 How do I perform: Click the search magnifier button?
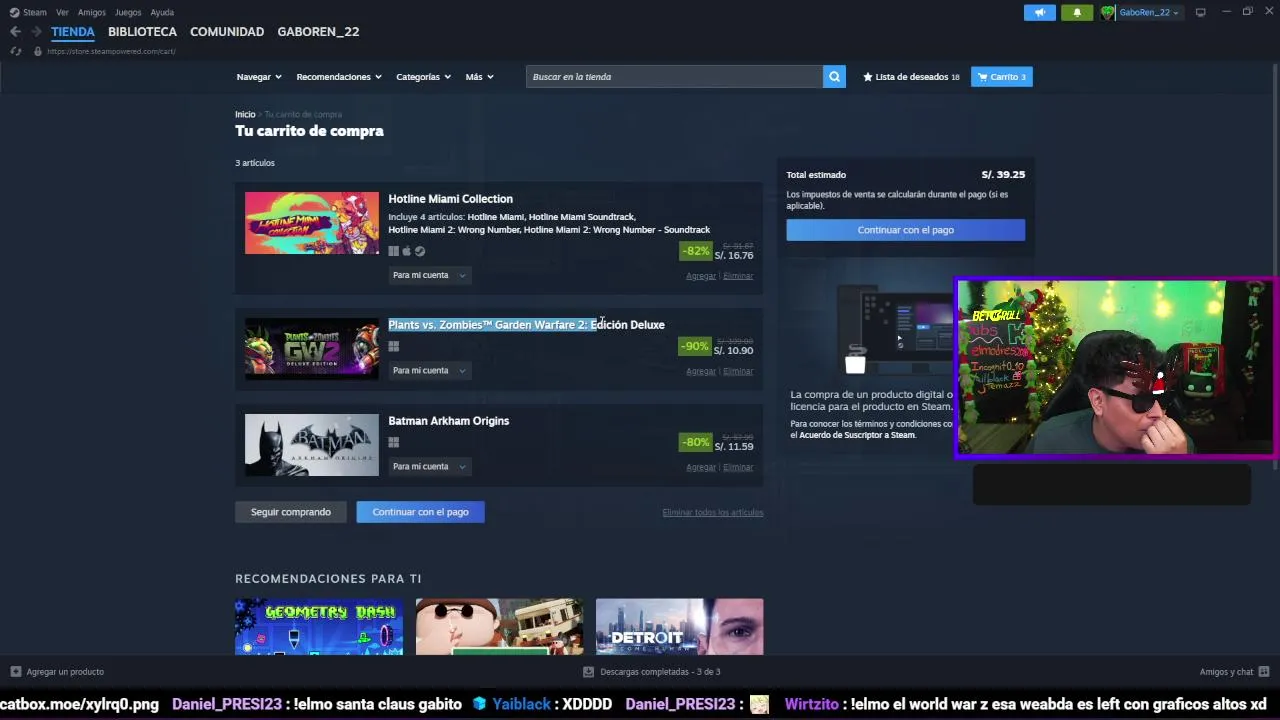tap(834, 77)
